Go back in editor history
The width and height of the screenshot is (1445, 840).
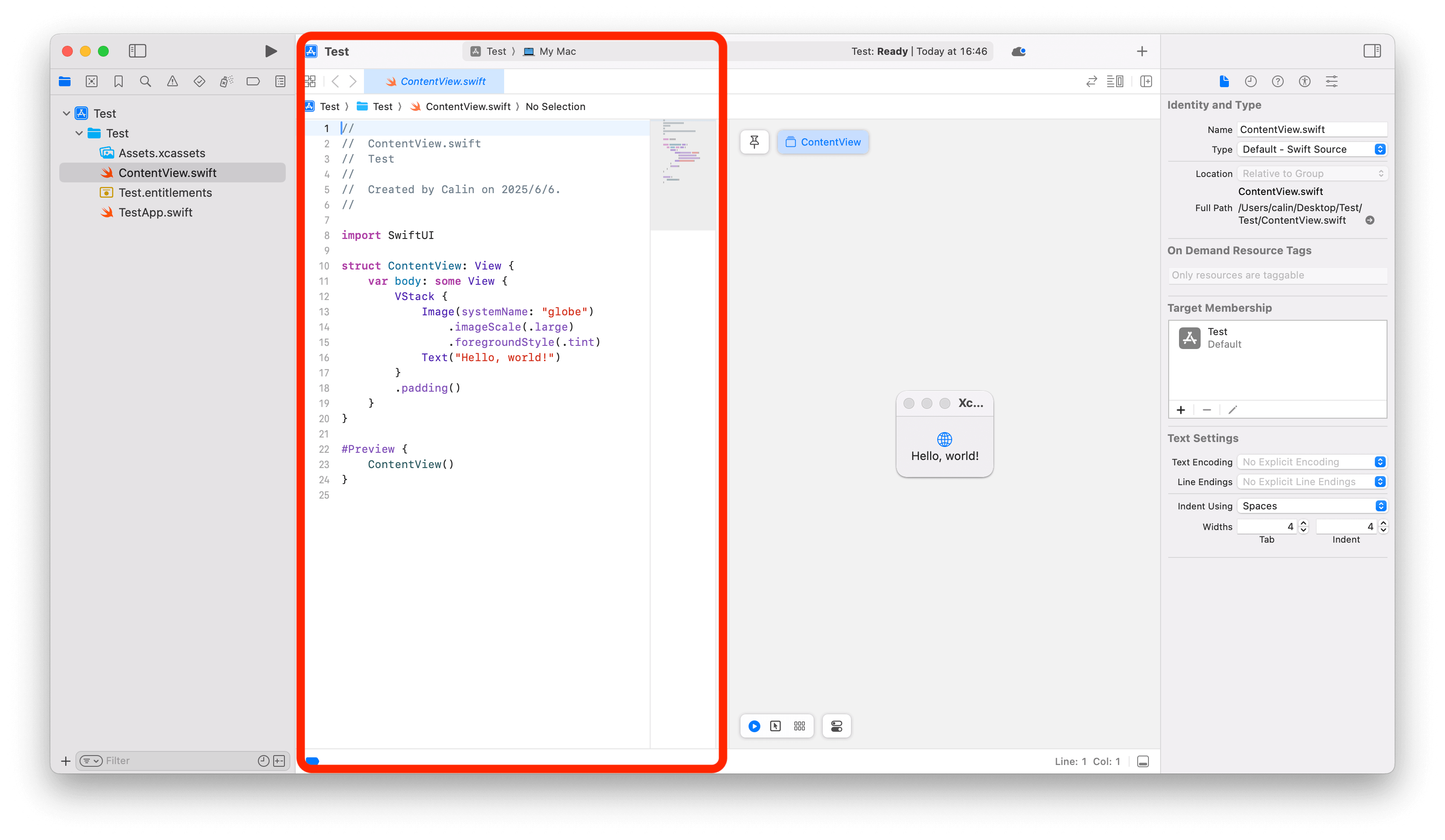[x=336, y=81]
